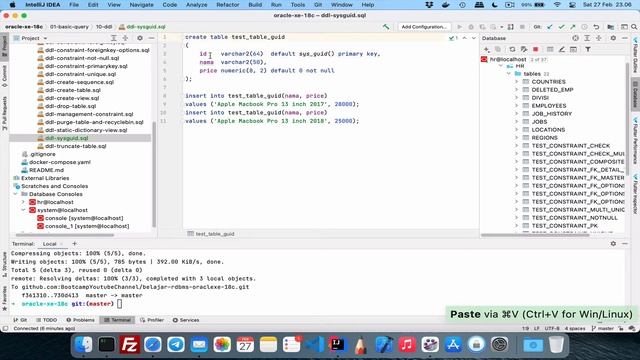640x360 pixels.
Task: Click the Edit source pencil icon
Action: (x=562, y=49)
